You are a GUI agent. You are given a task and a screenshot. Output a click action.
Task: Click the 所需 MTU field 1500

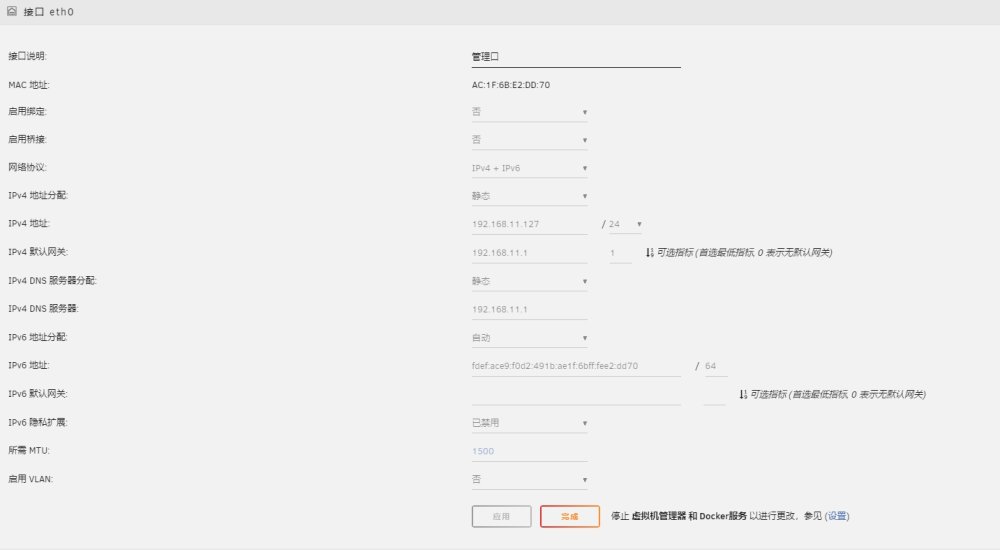[x=529, y=451]
